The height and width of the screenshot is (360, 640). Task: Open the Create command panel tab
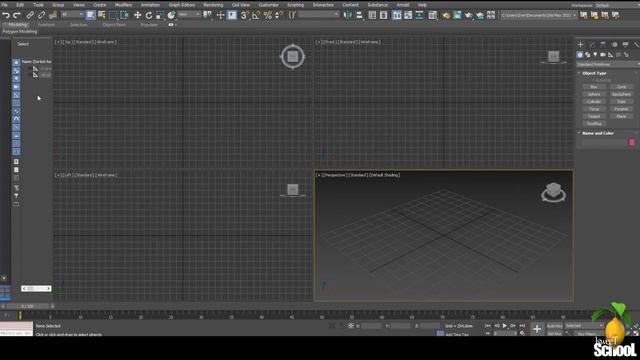[x=580, y=44]
